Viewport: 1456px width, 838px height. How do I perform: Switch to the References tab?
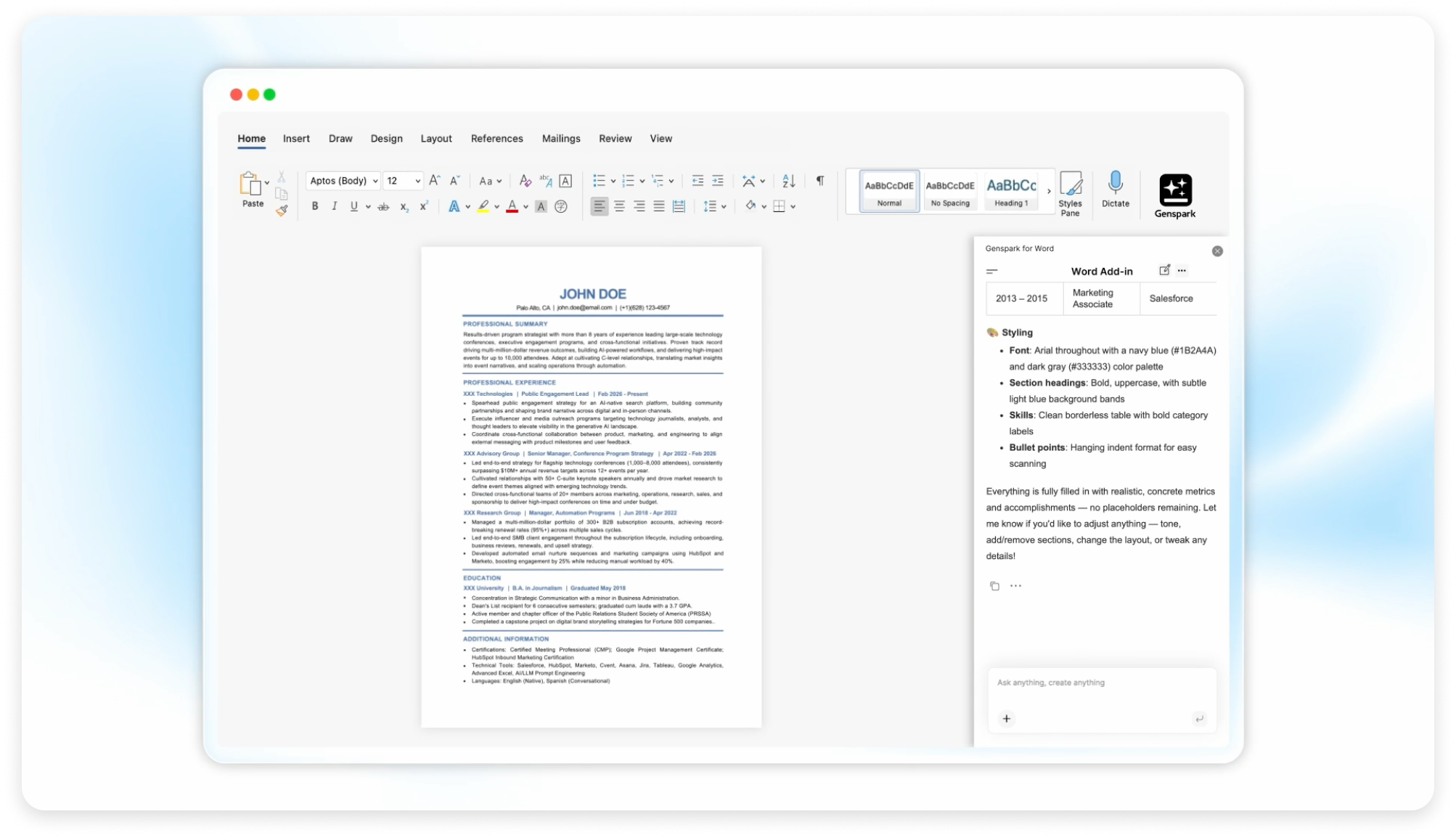497,139
